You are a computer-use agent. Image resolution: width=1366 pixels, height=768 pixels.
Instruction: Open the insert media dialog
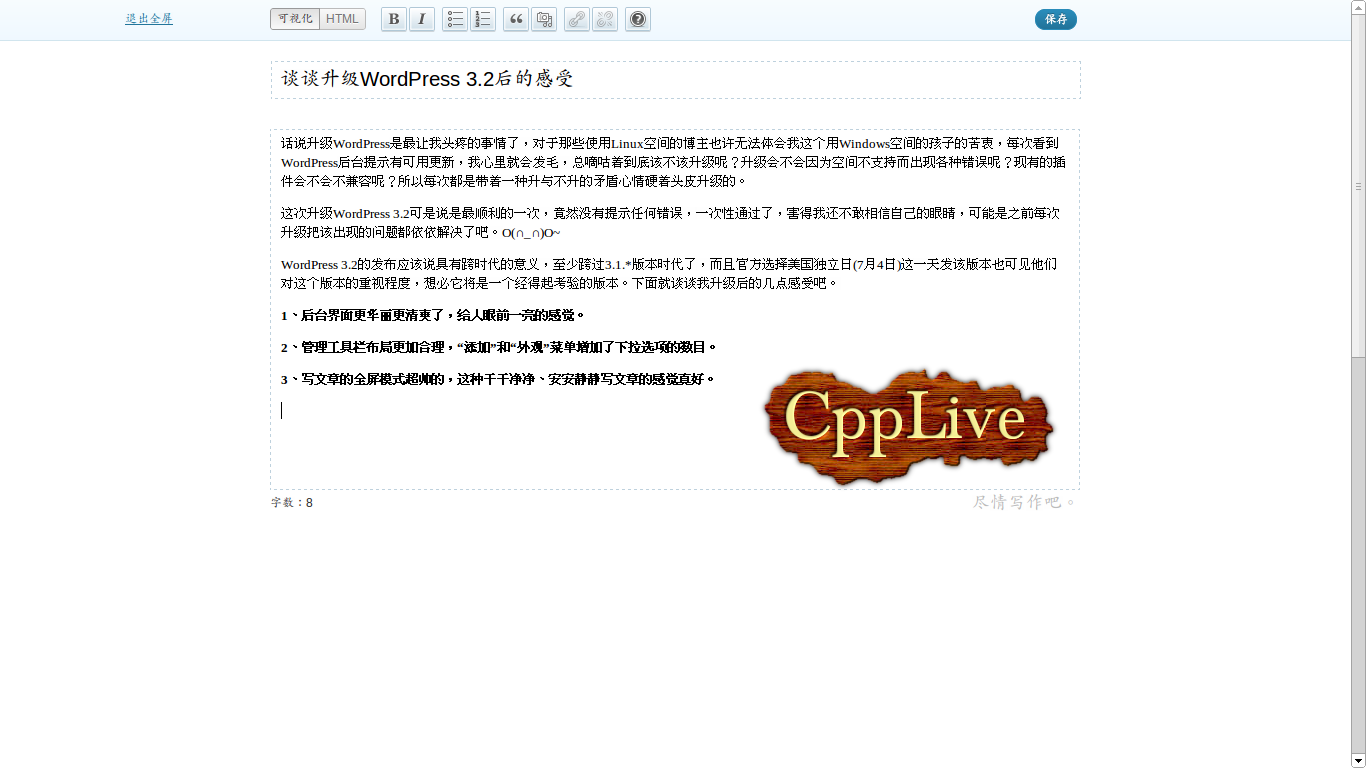point(544,19)
